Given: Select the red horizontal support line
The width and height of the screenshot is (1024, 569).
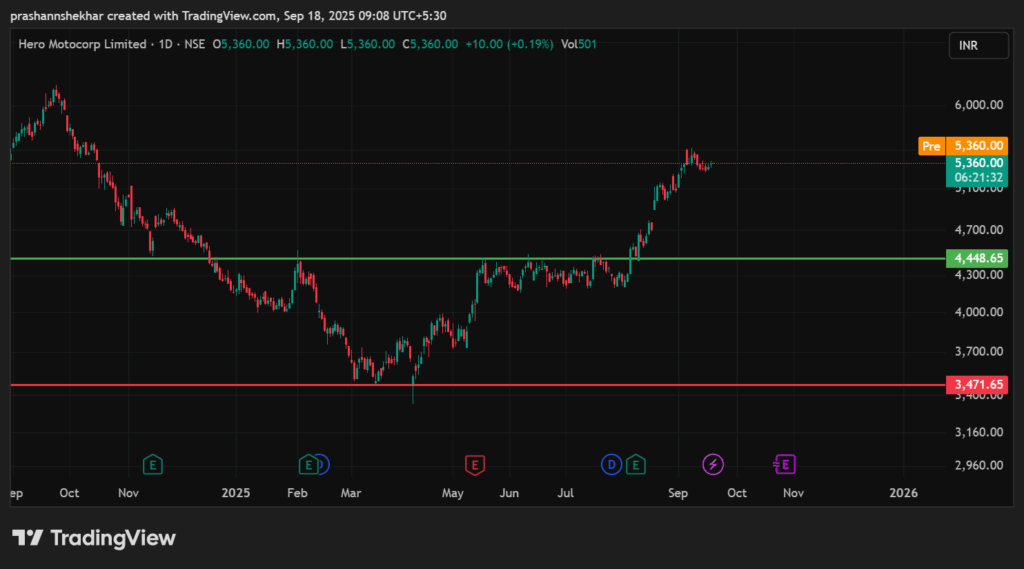Looking at the screenshot, I should (600, 384).
